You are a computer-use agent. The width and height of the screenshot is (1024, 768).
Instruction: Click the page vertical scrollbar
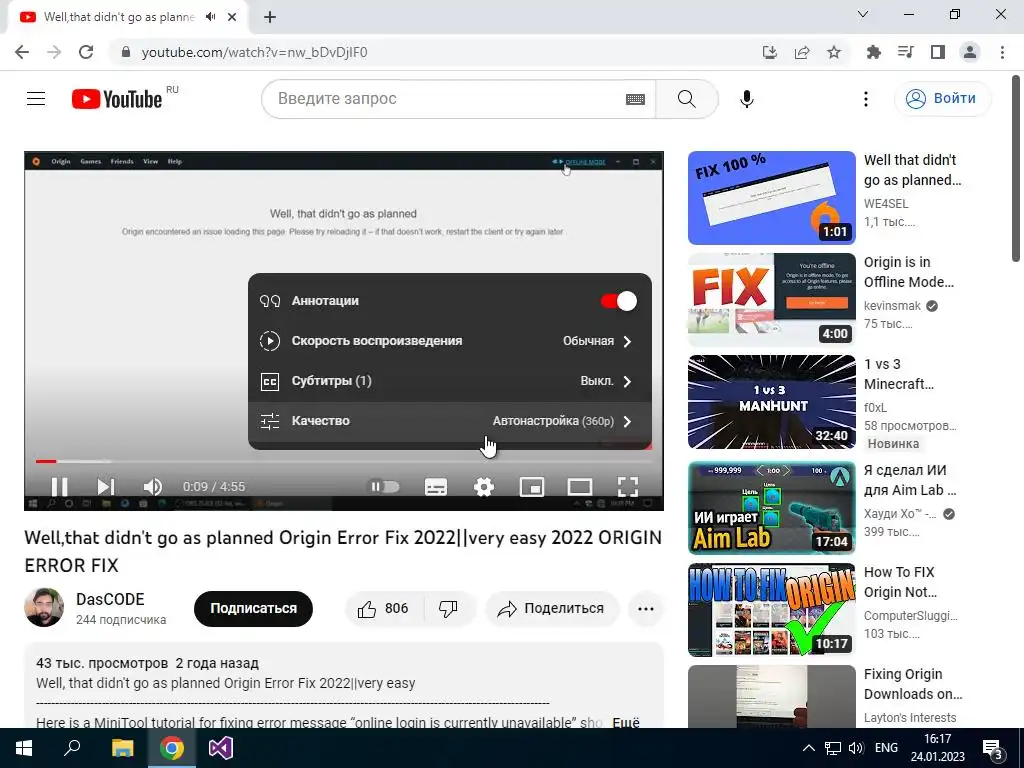(x=1016, y=170)
